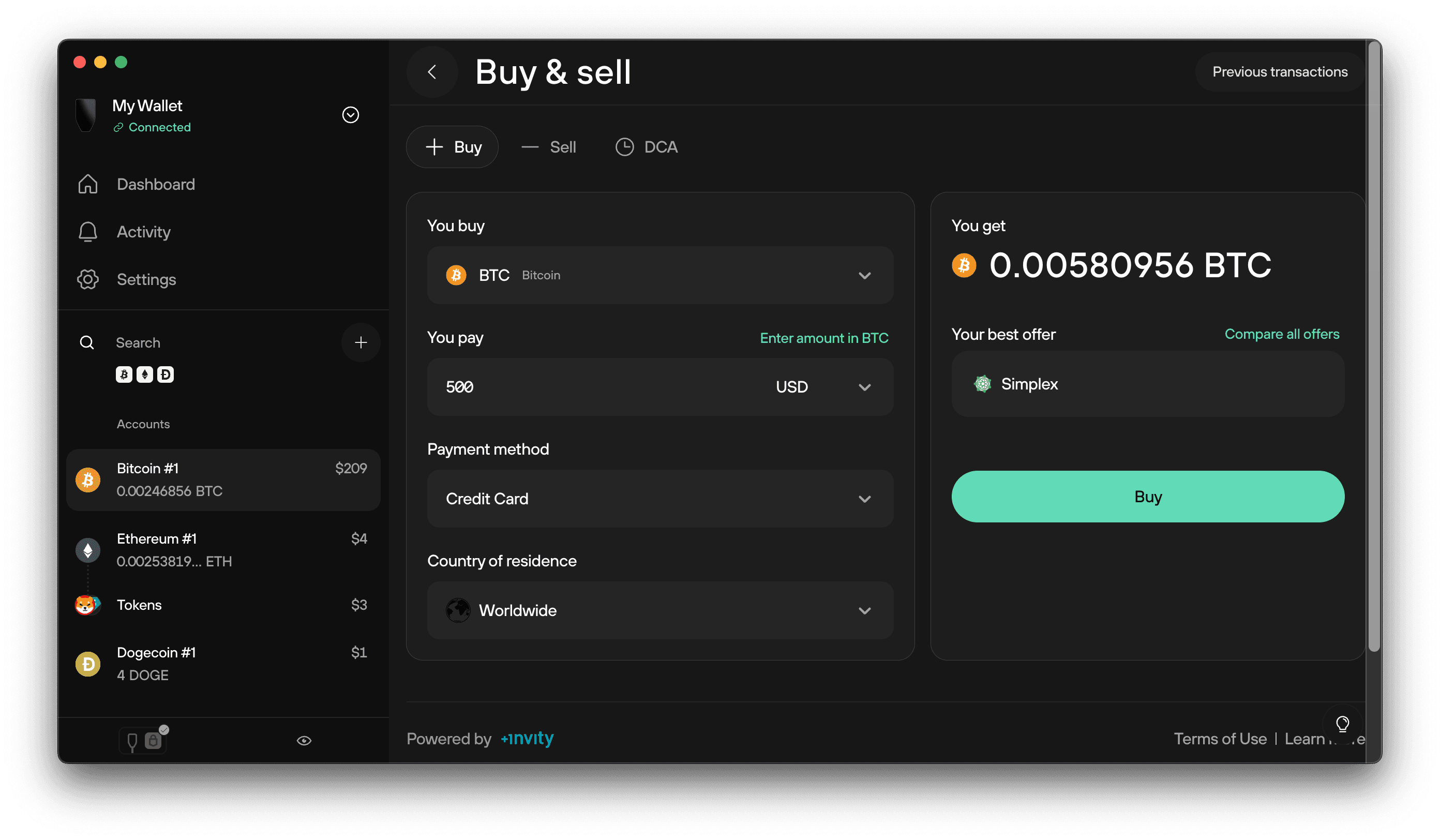The height and width of the screenshot is (840, 1440).
Task: Click the Ethereum #1 account coin icon
Action: coord(88,550)
